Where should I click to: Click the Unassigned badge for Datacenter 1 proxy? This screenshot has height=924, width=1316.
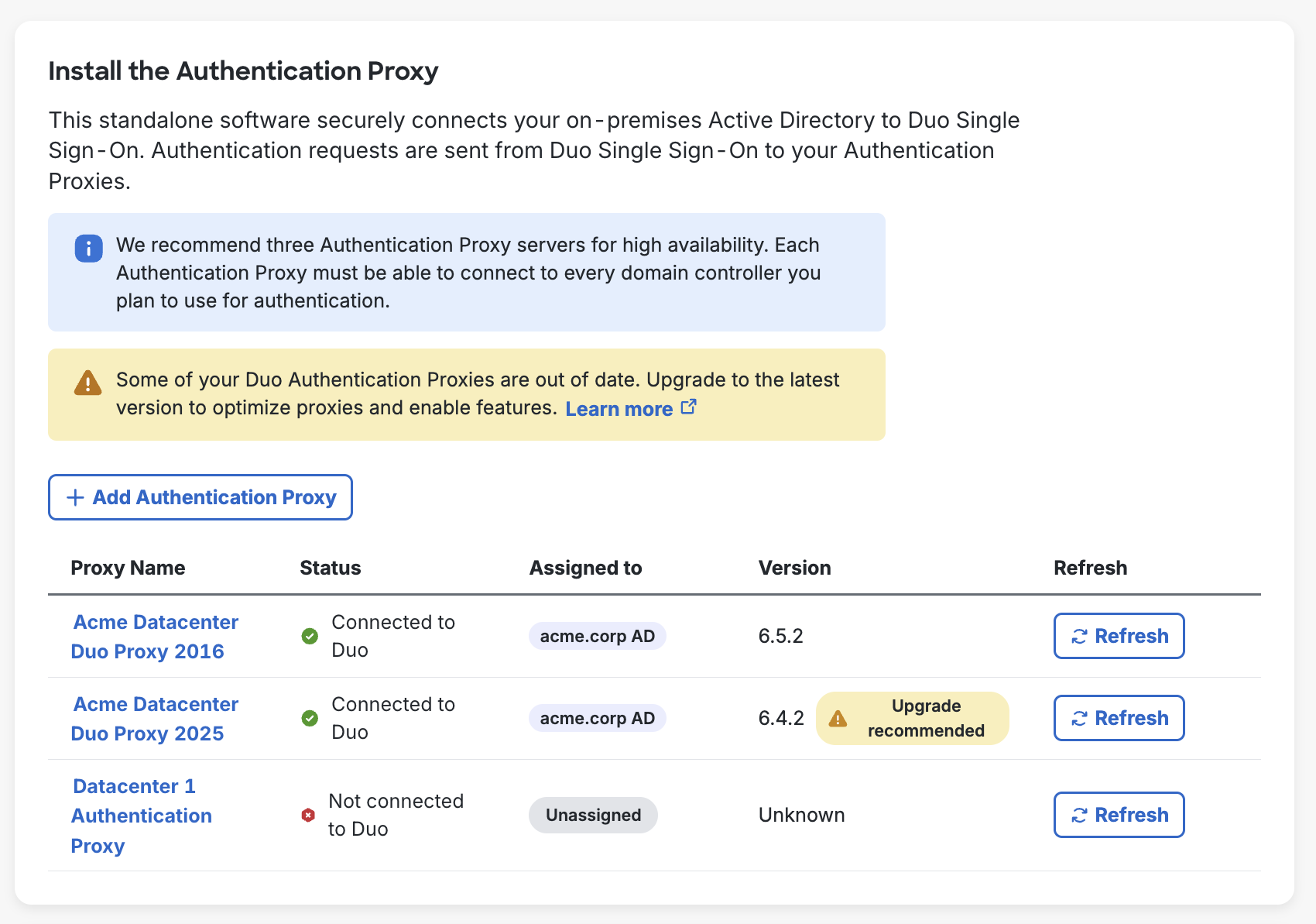(x=593, y=815)
